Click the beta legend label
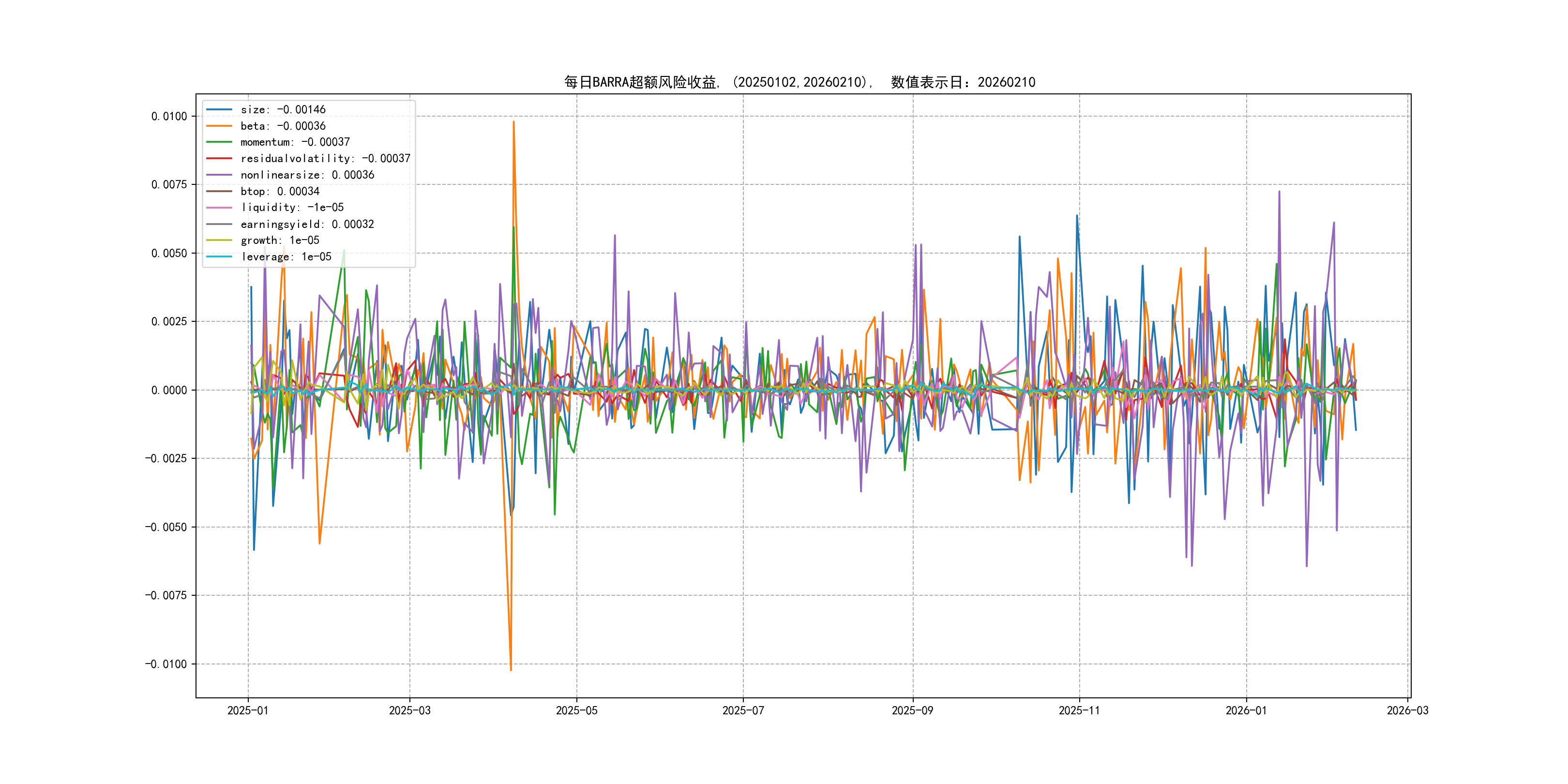 click(x=283, y=126)
